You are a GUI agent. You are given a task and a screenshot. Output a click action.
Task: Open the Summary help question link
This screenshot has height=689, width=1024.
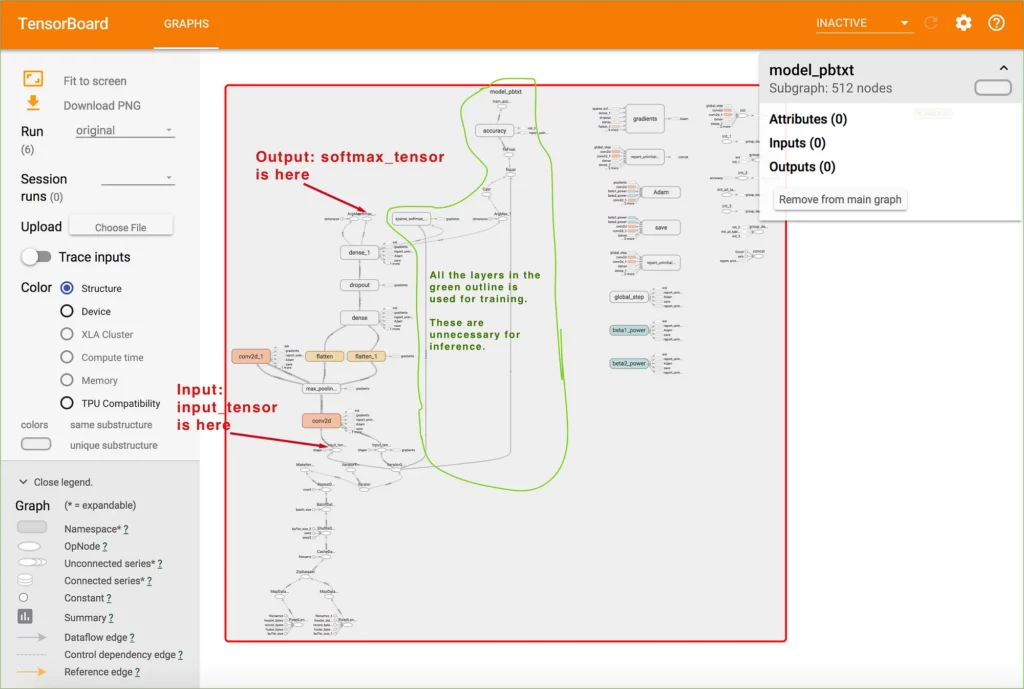tap(110, 618)
